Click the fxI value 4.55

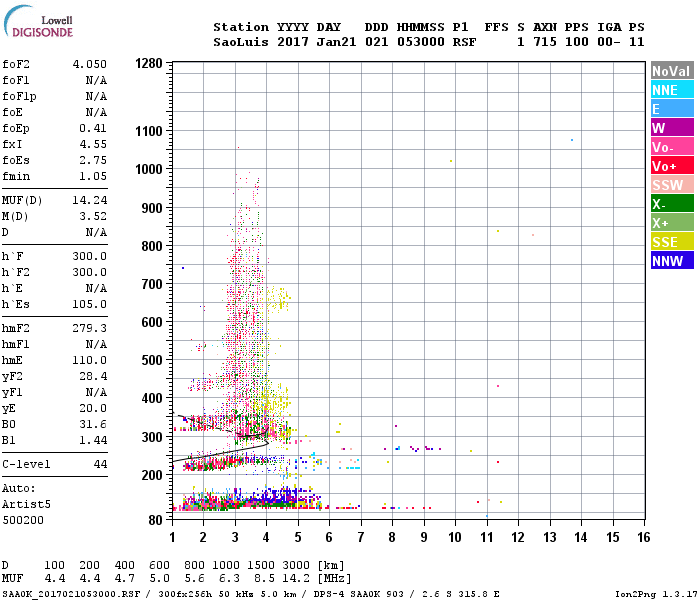[x=93, y=144]
